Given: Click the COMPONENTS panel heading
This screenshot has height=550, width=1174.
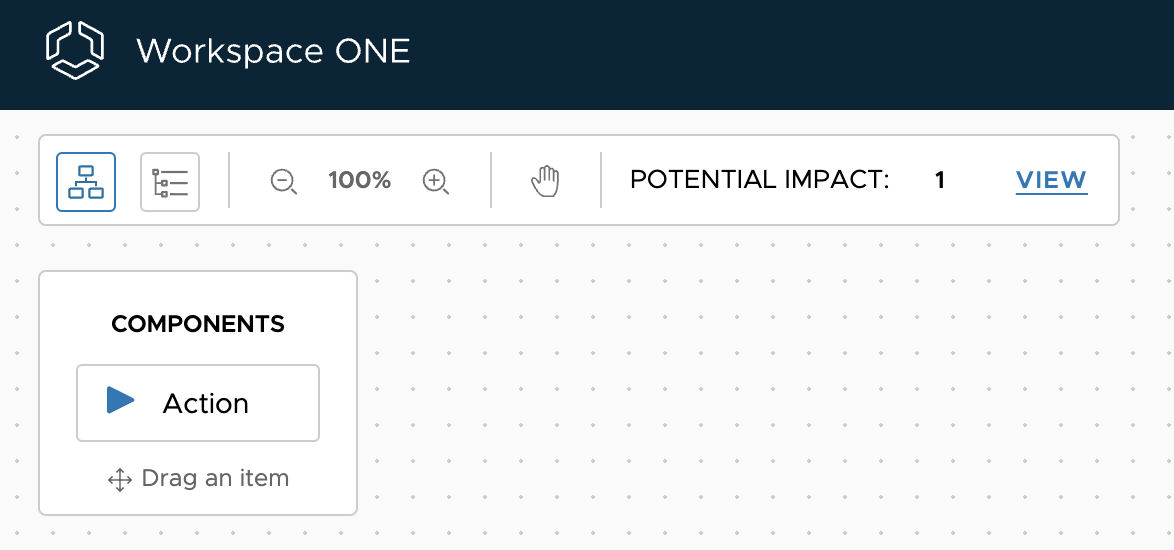Looking at the screenshot, I should 198,324.
